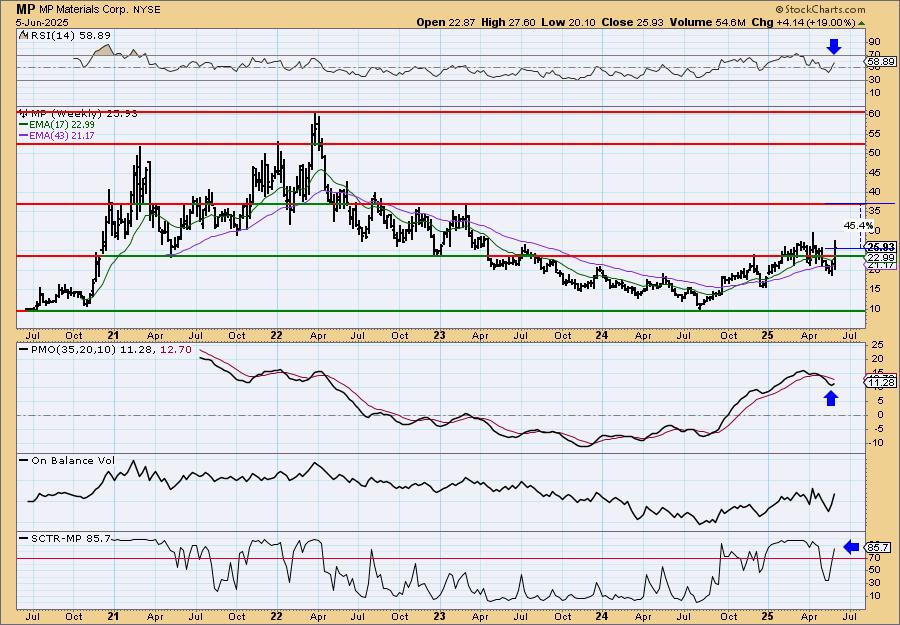
Task: Click the 11.28 PMO axis value tag
Action: pos(880,383)
